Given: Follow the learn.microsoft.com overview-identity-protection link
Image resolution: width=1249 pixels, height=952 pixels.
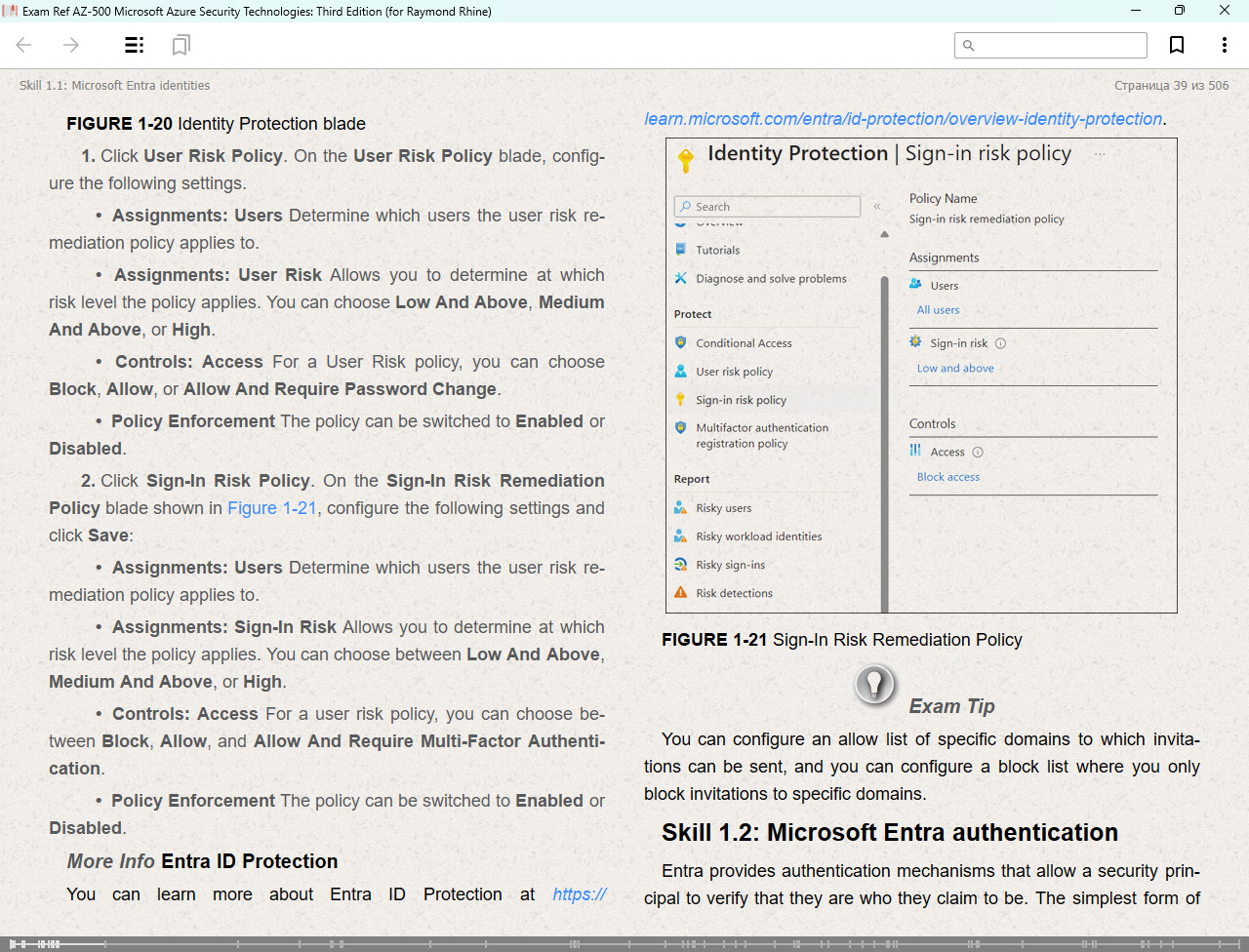Looking at the screenshot, I should point(904,119).
